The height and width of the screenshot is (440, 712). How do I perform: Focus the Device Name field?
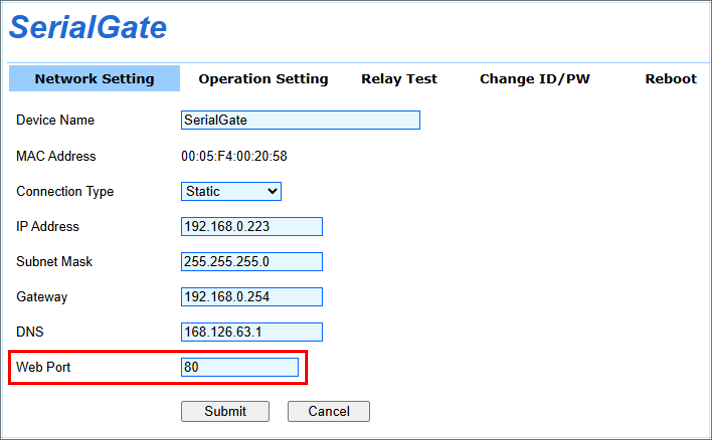[x=301, y=120]
